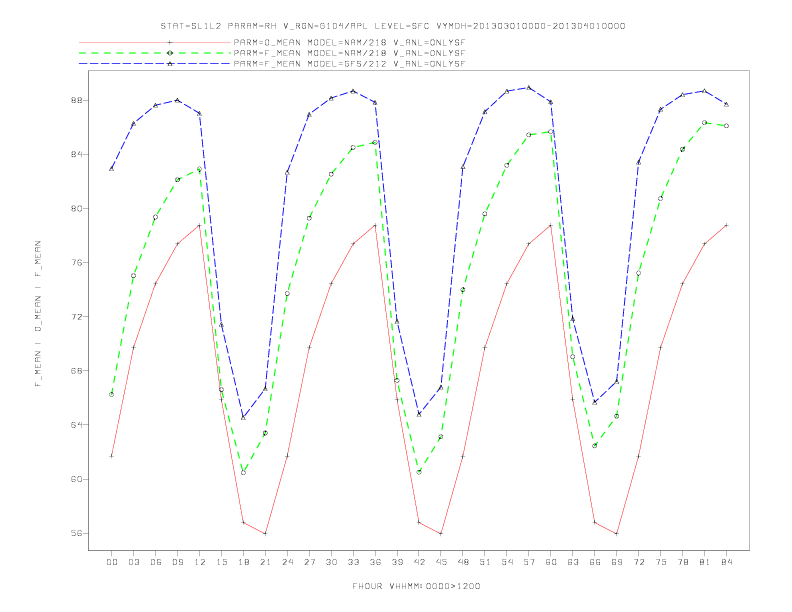Click x-axis tick label 36
The height and width of the screenshot is (612, 792).
tap(375, 562)
